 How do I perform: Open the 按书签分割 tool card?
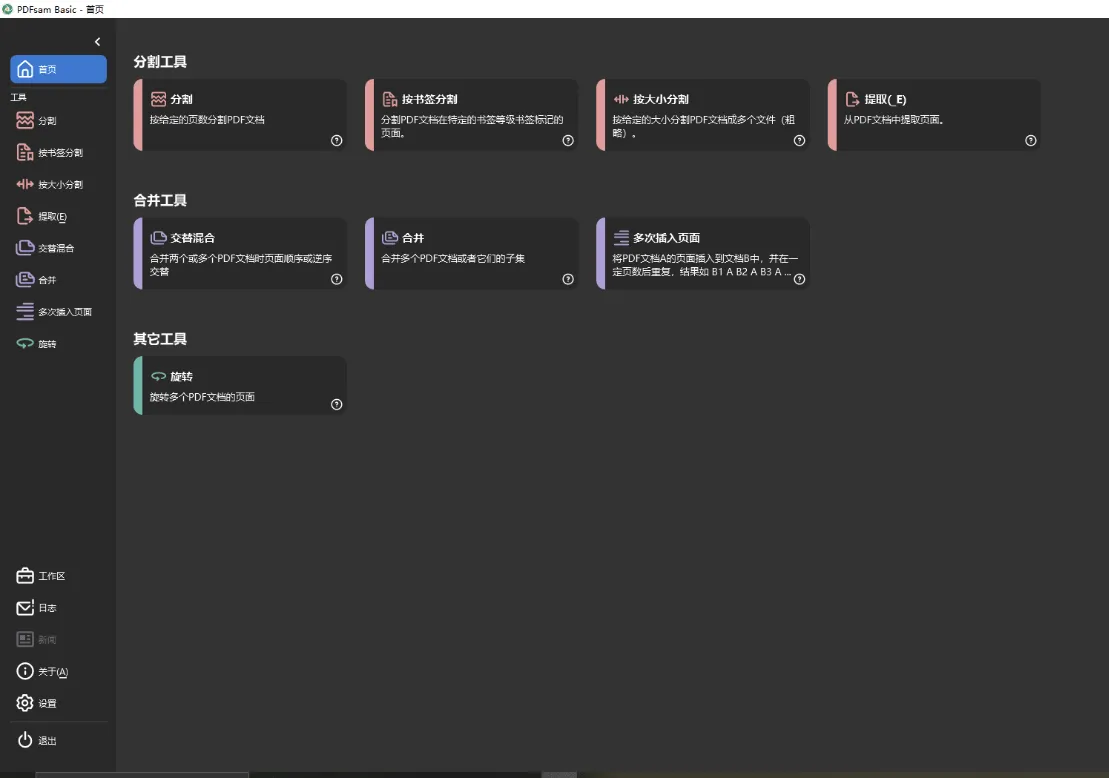(470, 114)
